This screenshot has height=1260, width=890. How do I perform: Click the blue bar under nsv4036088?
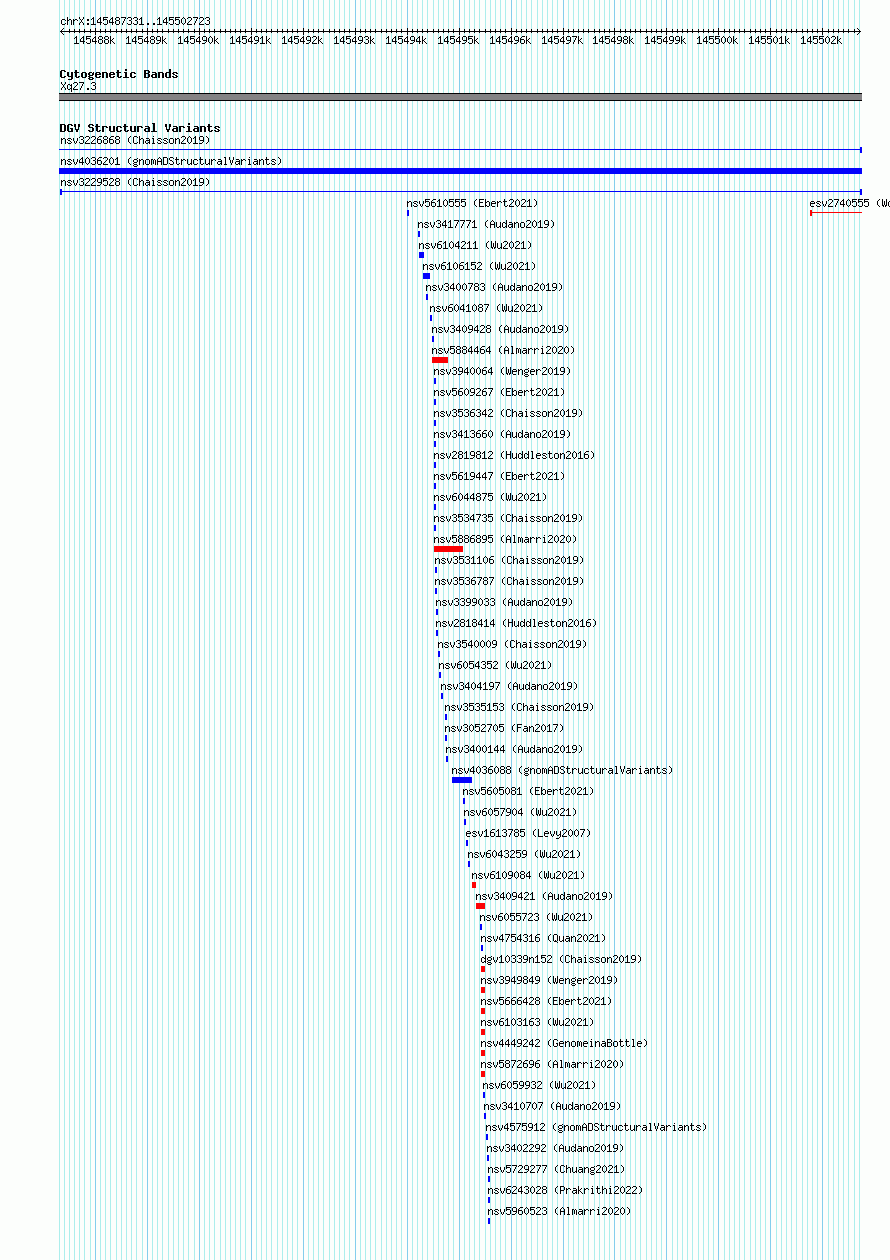coord(462,780)
